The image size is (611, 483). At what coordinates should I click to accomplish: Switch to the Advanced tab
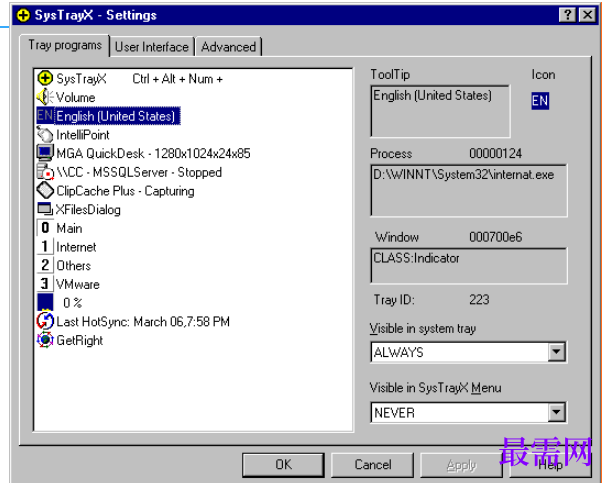[228, 47]
